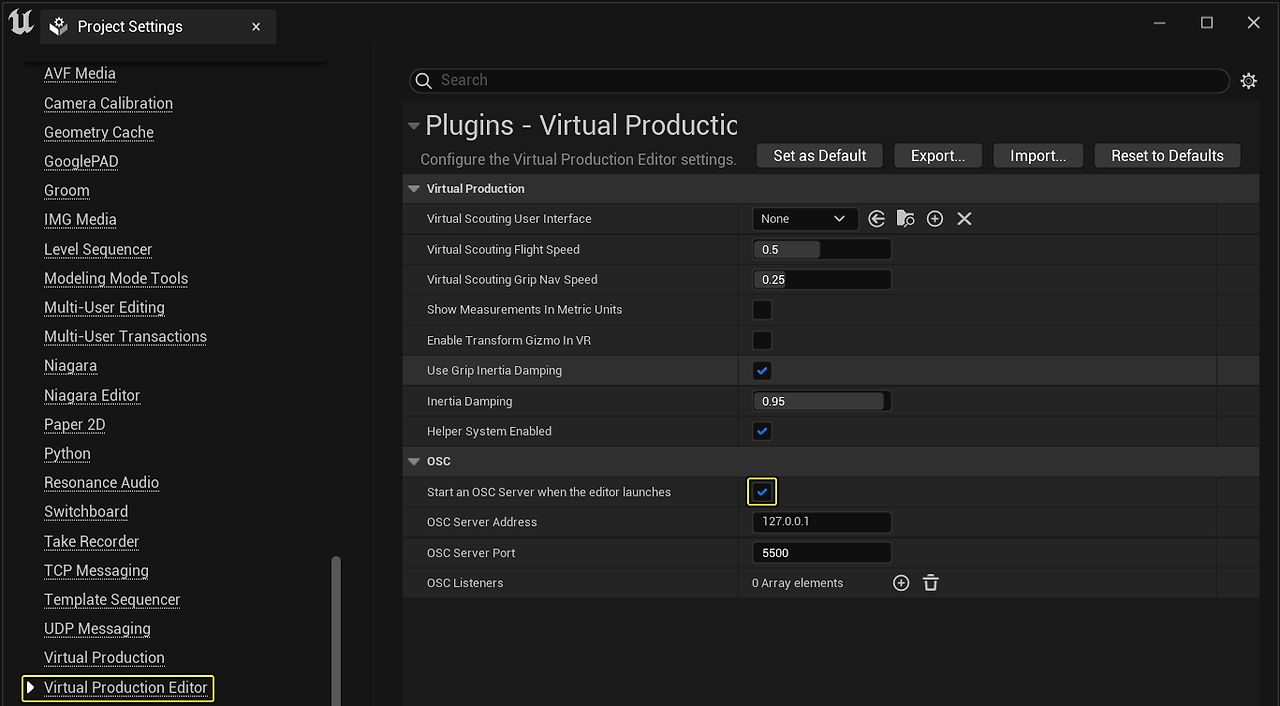Uncheck Start an OSC Server on launch
The width and height of the screenshot is (1280, 706).
(x=762, y=492)
